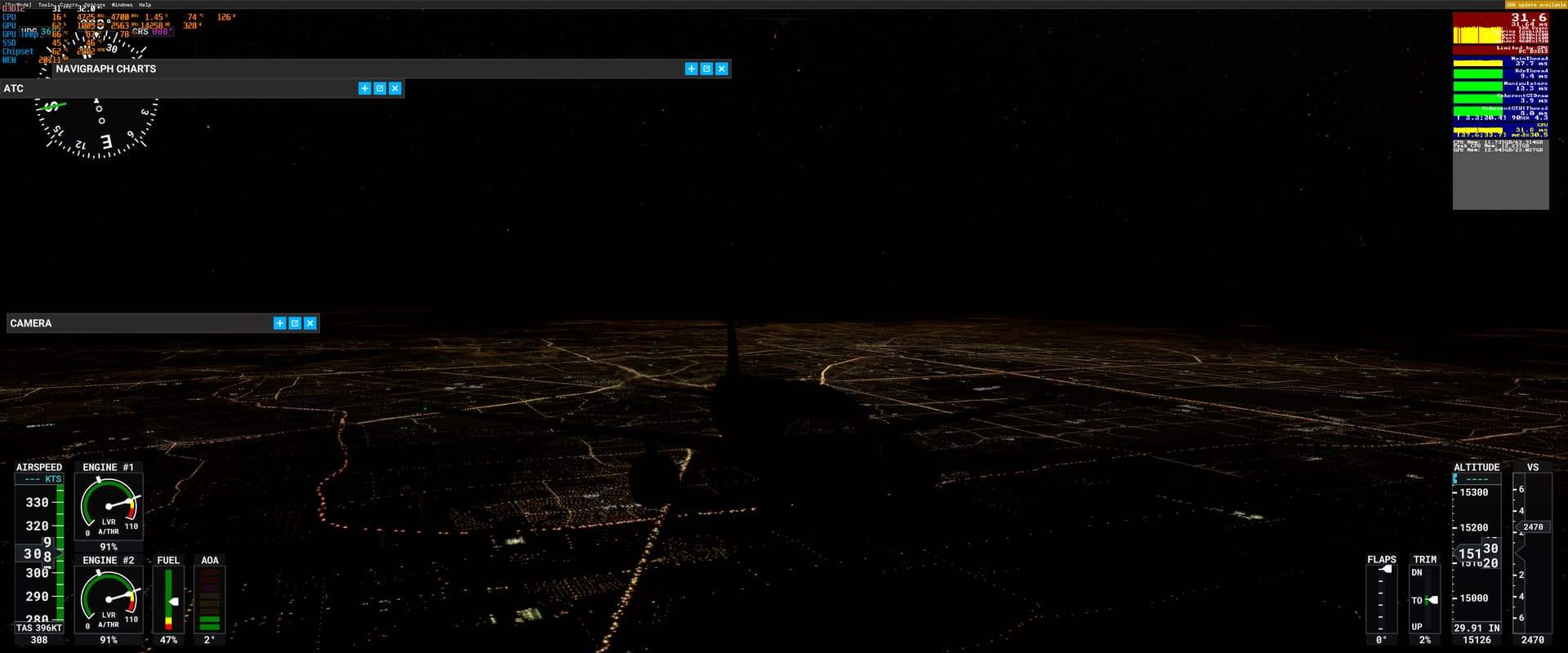
Task: Click the TAS 396KT label
Action: pyautogui.click(x=38, y=628)
